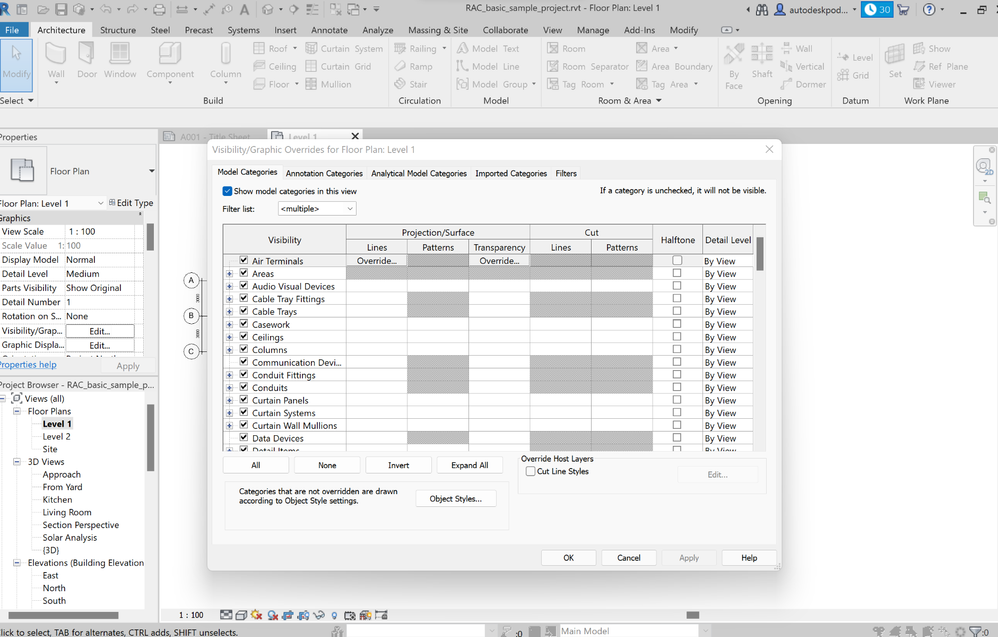Screen dimensions: 998x637
Task: Expand the Cable Trays category
Action: coord(229,312)
